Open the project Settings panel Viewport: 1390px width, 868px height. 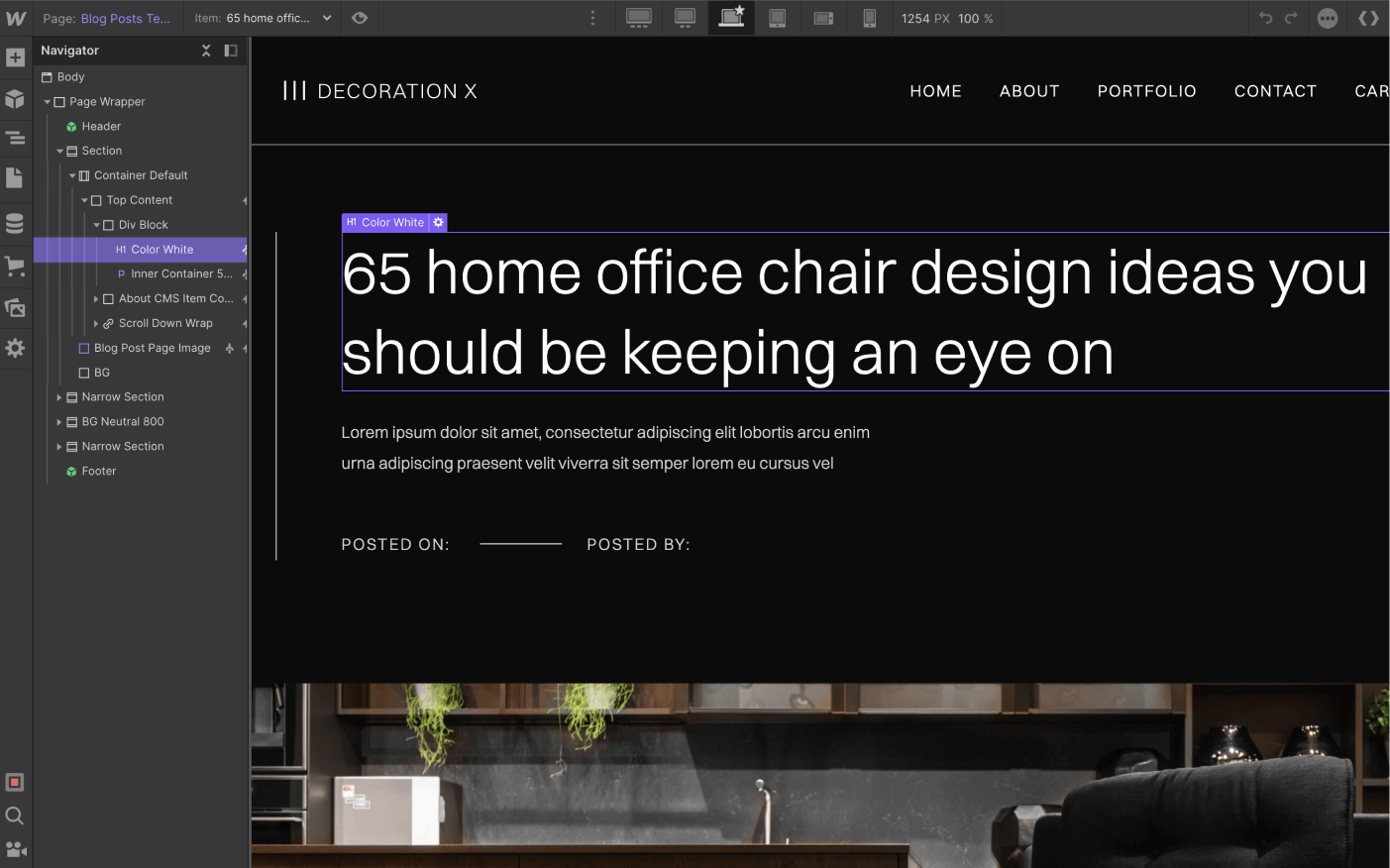16,348
